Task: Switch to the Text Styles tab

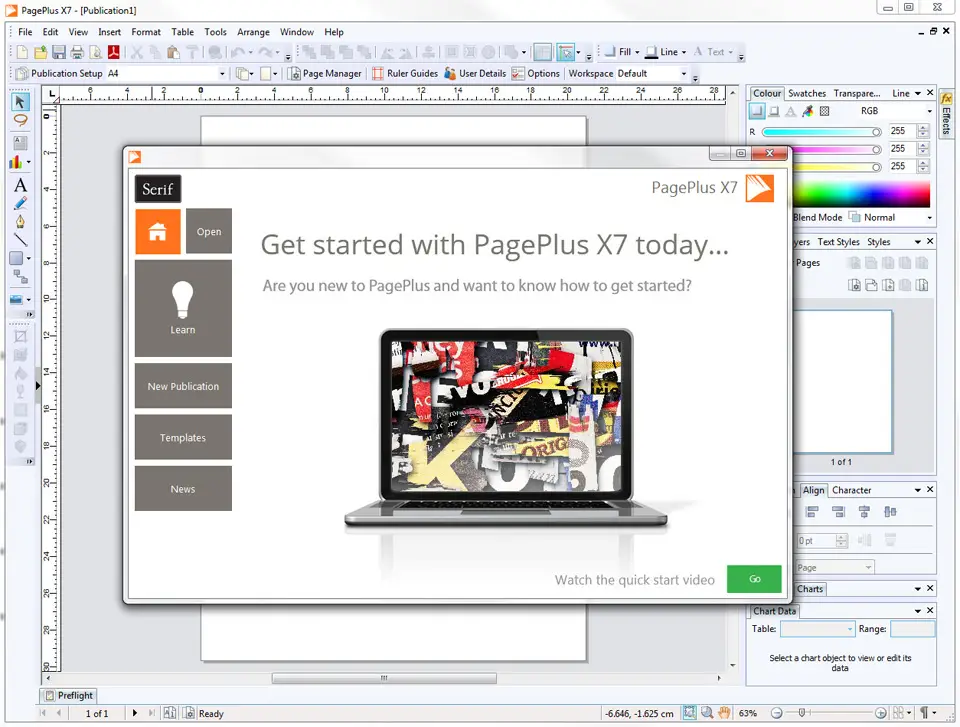Action: click(838, 242)
